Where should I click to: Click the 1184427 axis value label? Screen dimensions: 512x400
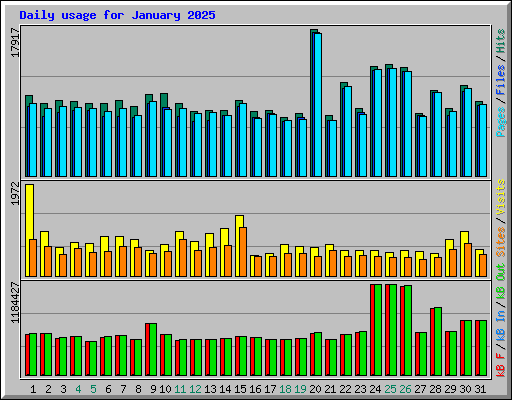click(15, 303)
